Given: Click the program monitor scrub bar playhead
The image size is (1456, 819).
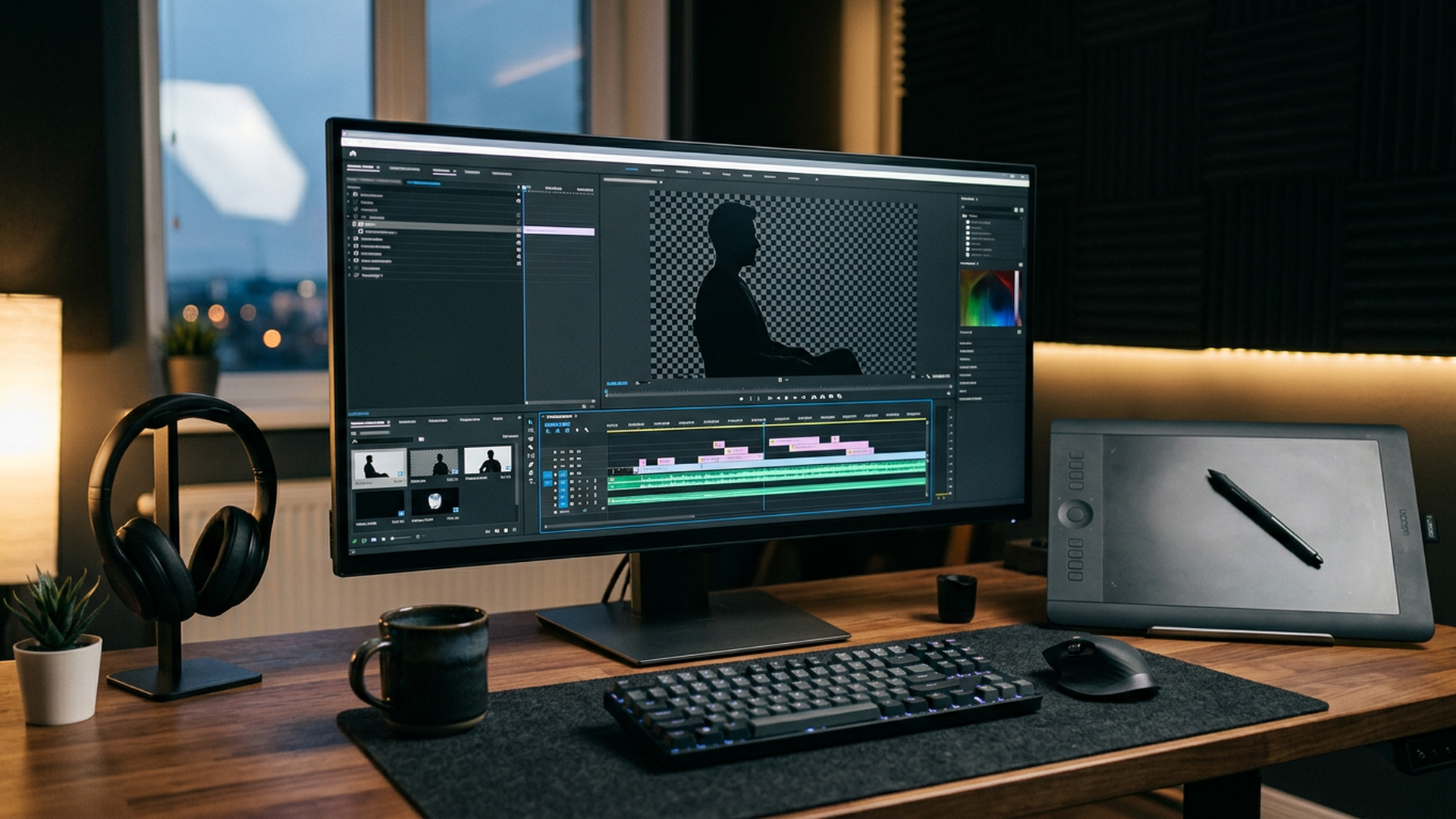Looking at the screenshot, I should coord(607,392).
